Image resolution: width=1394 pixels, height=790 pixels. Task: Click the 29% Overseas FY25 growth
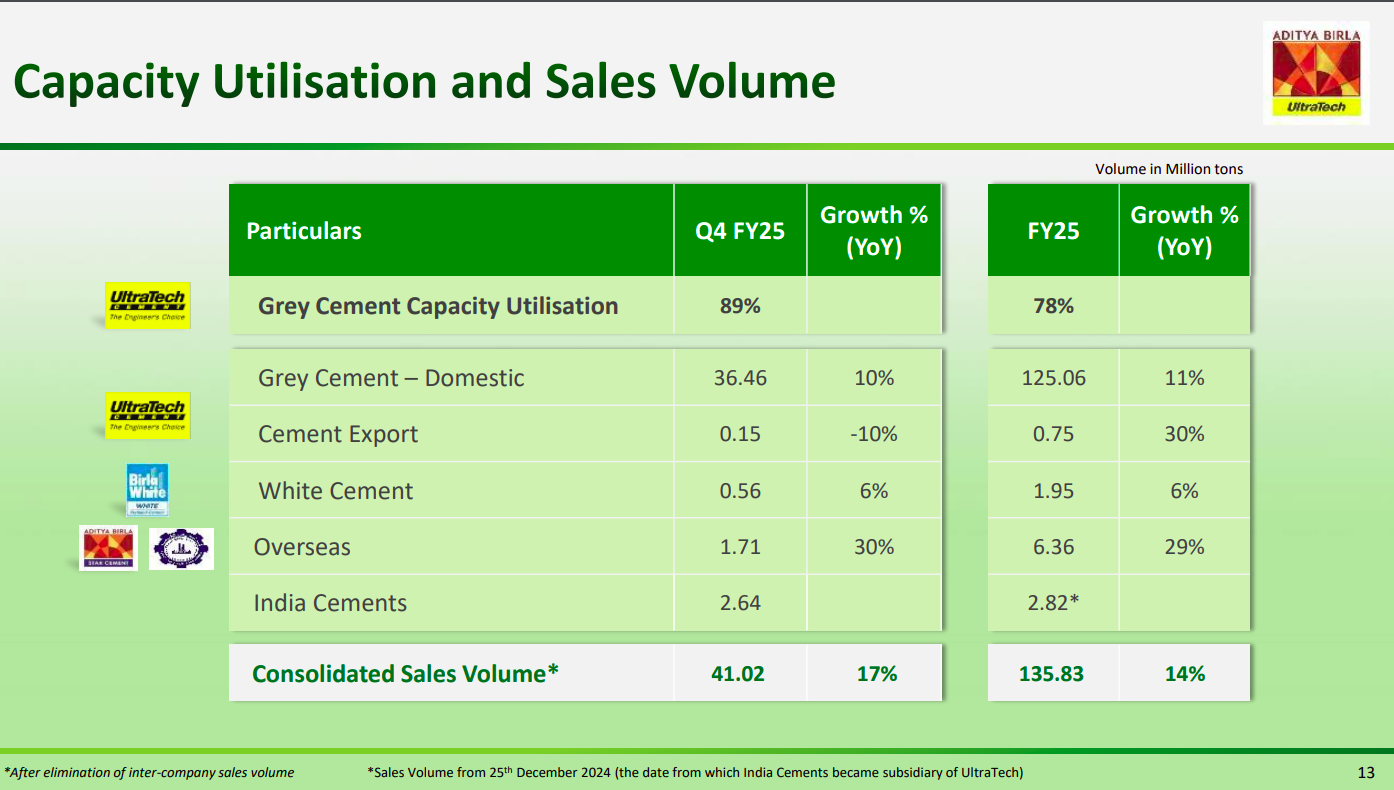pos(1184,547)
